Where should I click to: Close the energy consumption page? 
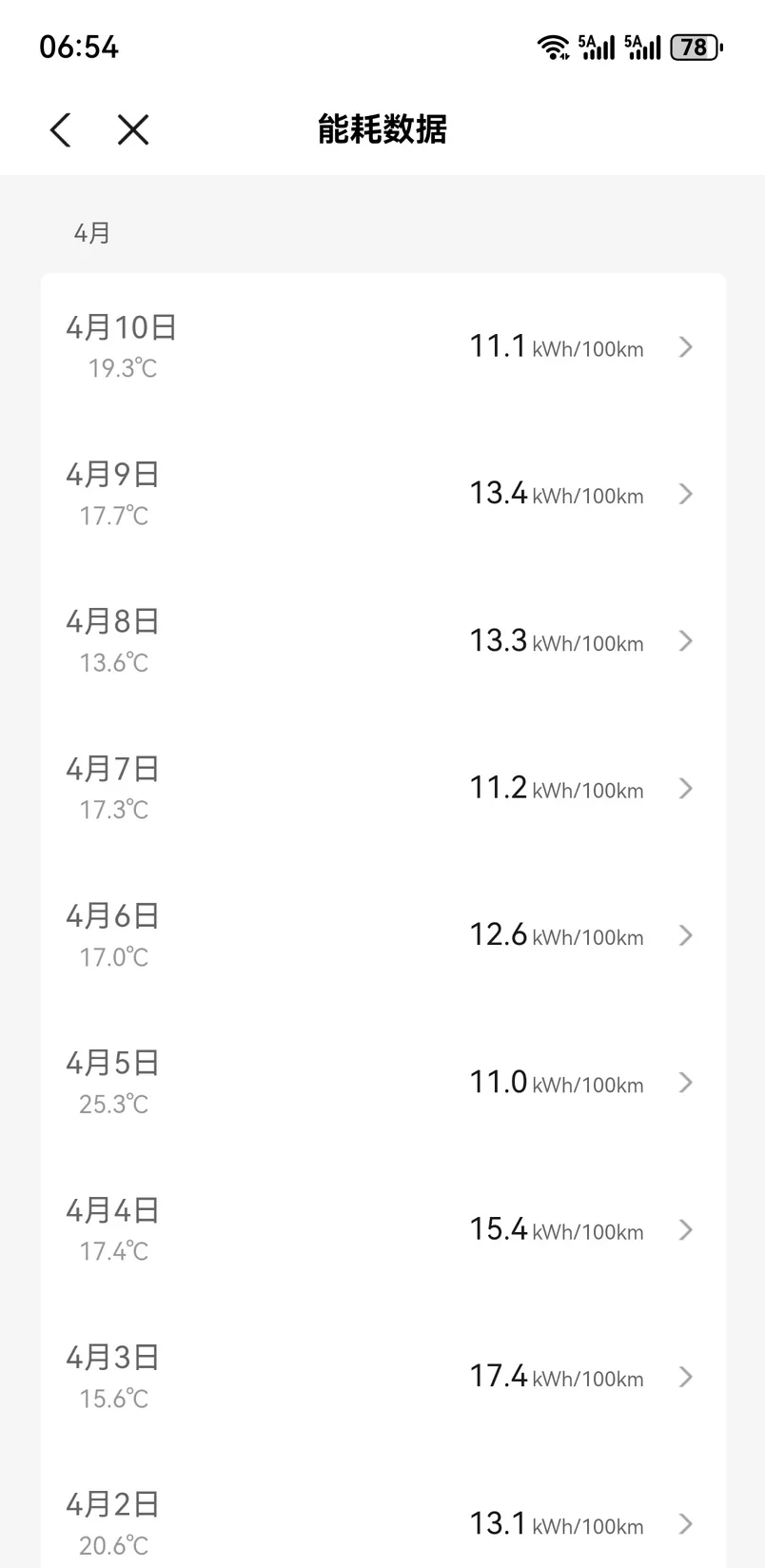(x=133, y=129)
